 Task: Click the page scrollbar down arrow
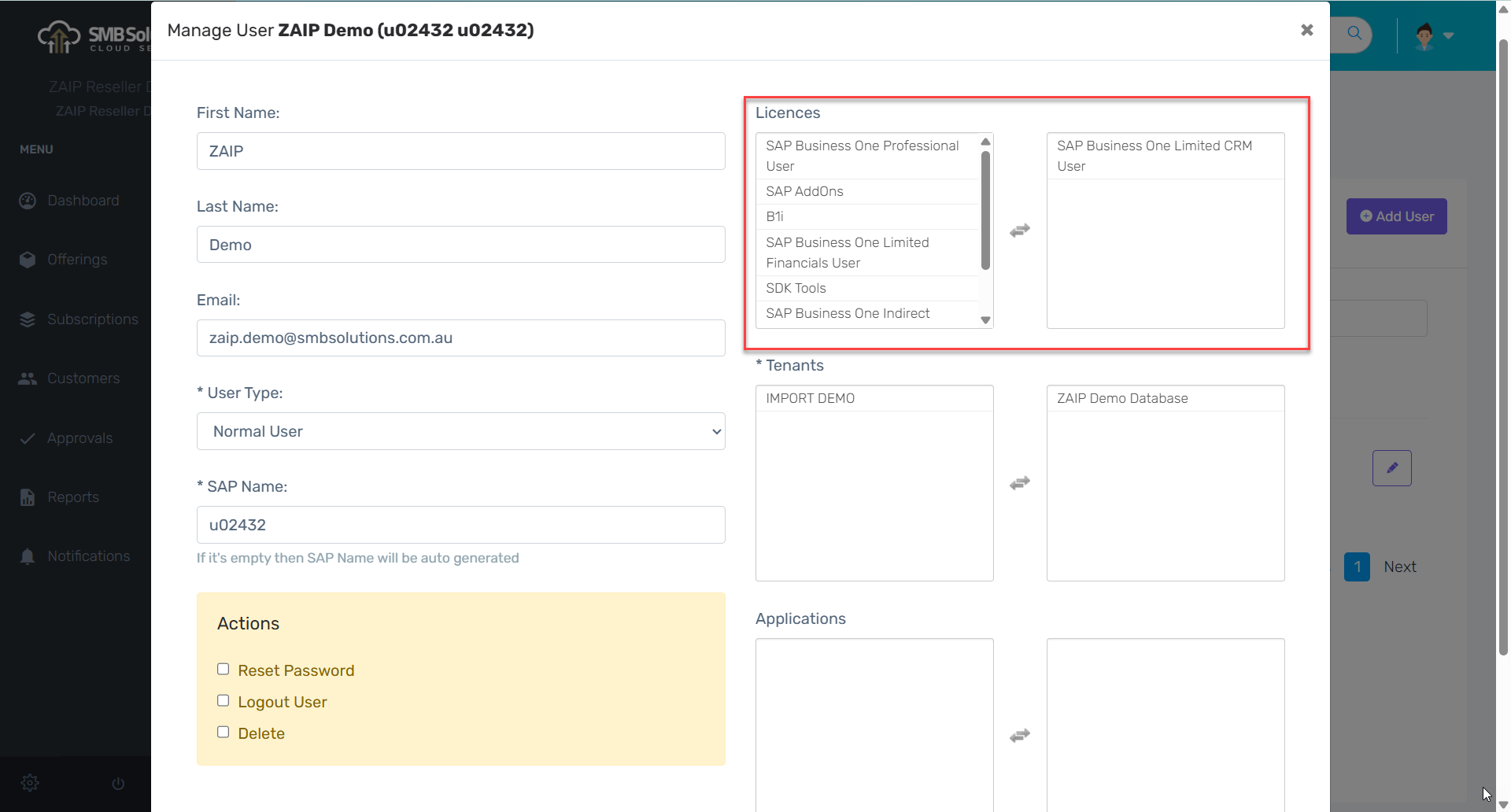(1503, 804)
